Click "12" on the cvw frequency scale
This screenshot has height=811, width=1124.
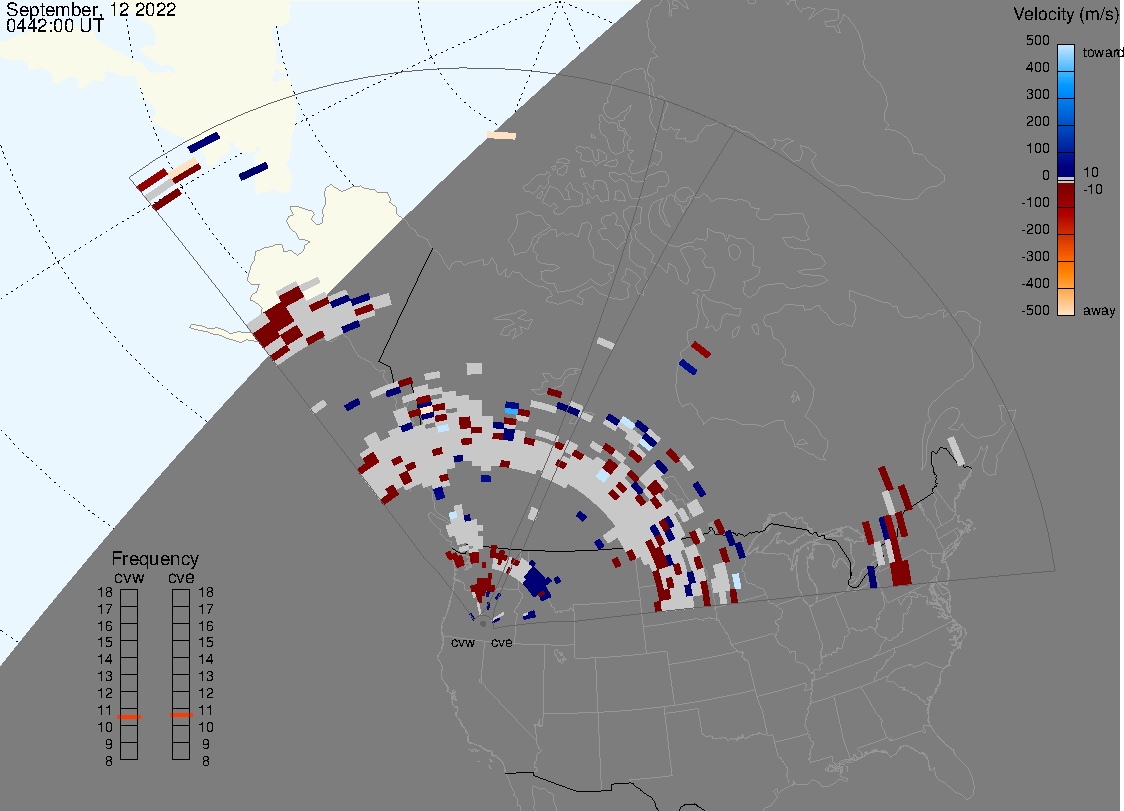point(105,693)
